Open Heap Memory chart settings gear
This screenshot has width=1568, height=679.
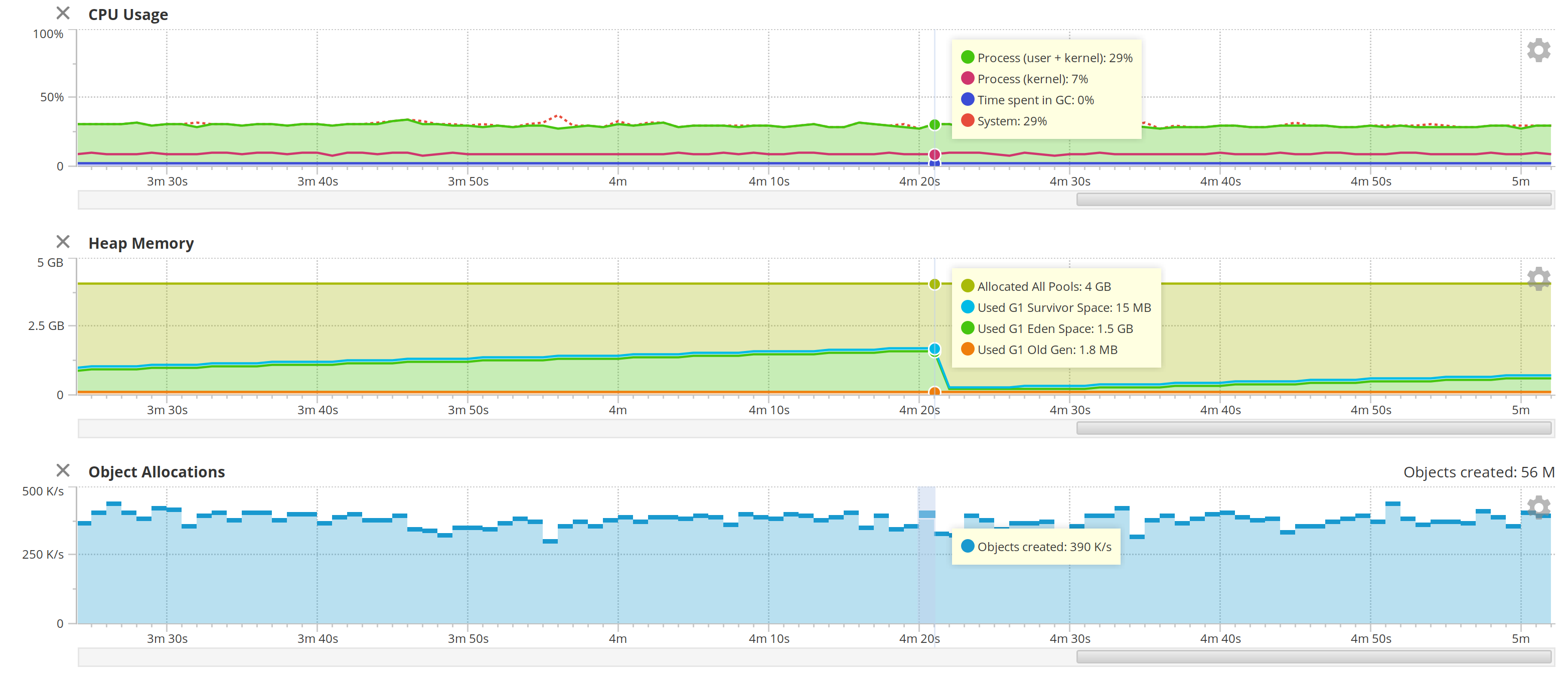pyautogui.click(x=1538, y=279)
